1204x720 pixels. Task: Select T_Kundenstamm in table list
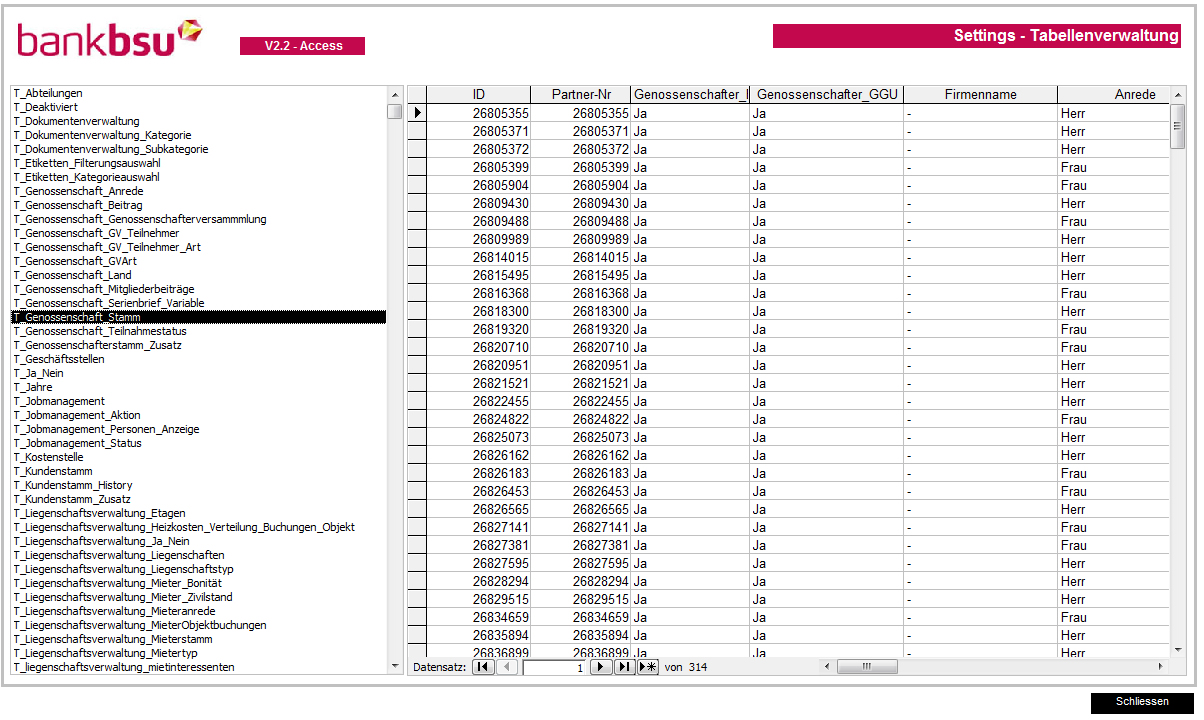(x=53, y=471)
